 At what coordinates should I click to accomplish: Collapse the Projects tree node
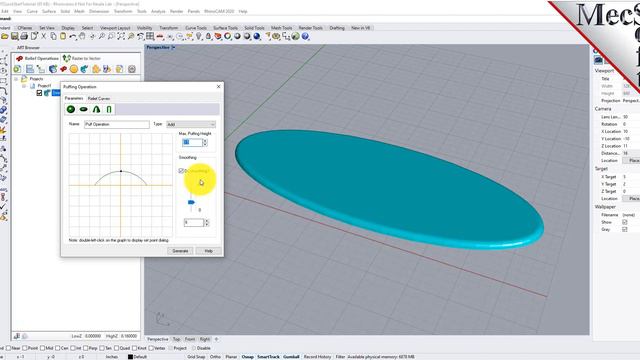point(16,79)
